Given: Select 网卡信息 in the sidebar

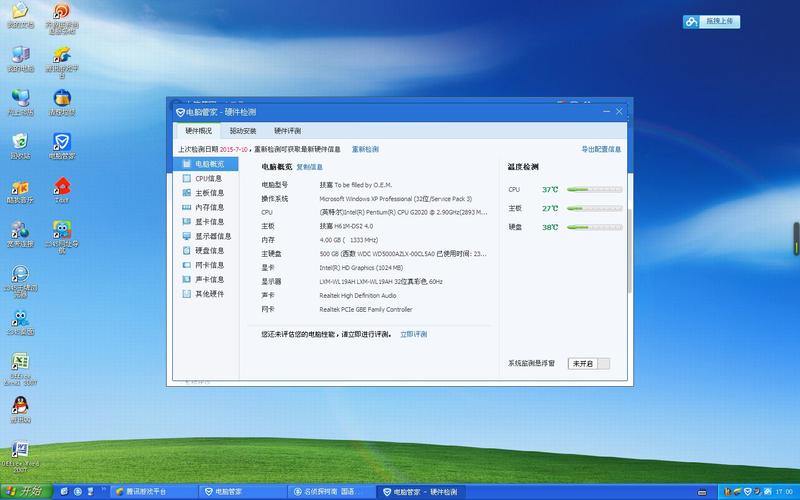Looking at the screenshot, I should pos(205,265).
